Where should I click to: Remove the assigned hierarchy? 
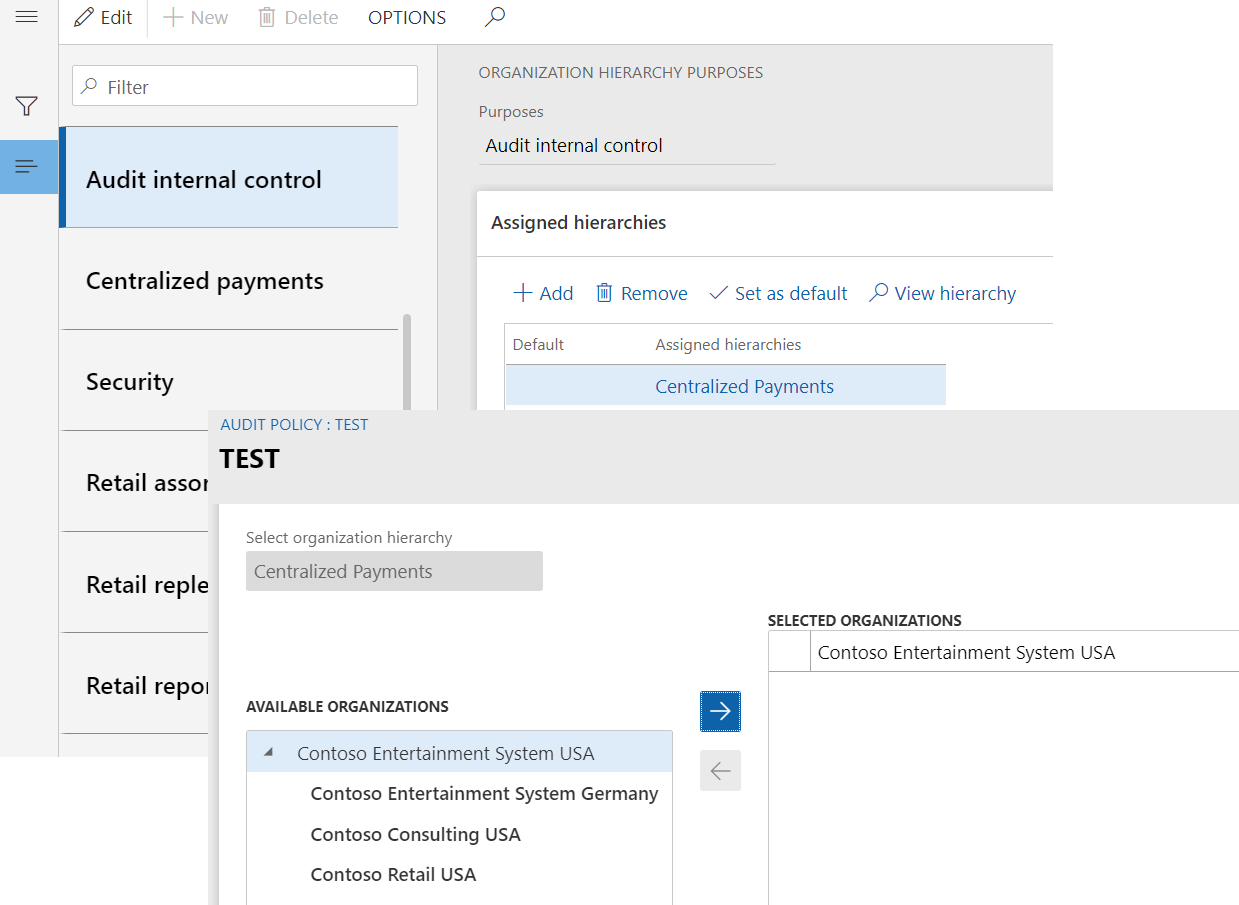(x=642, y=293)
